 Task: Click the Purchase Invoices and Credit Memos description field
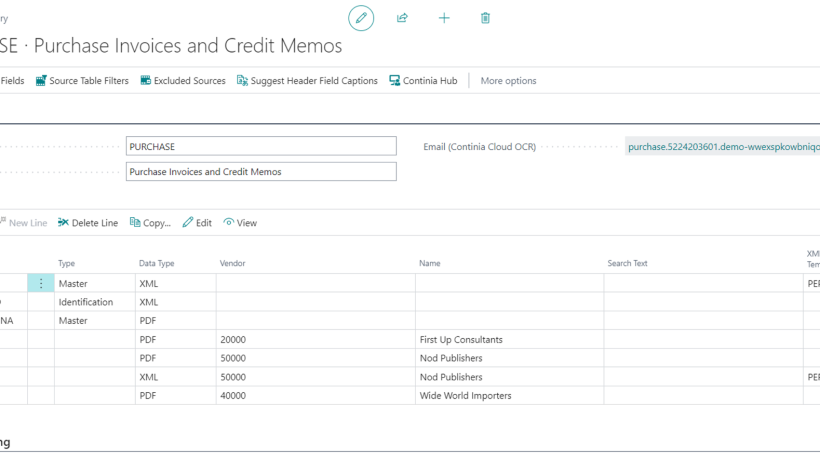[261, 172]
